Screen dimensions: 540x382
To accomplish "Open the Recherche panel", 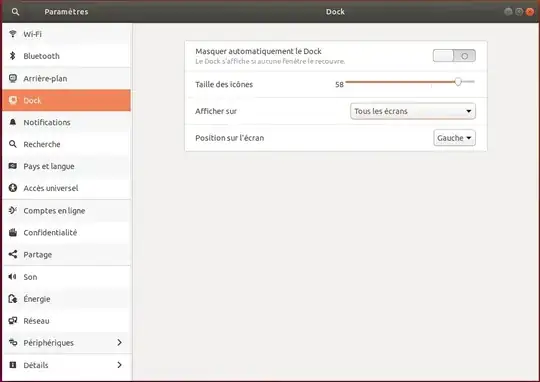I will click(66, 144).
